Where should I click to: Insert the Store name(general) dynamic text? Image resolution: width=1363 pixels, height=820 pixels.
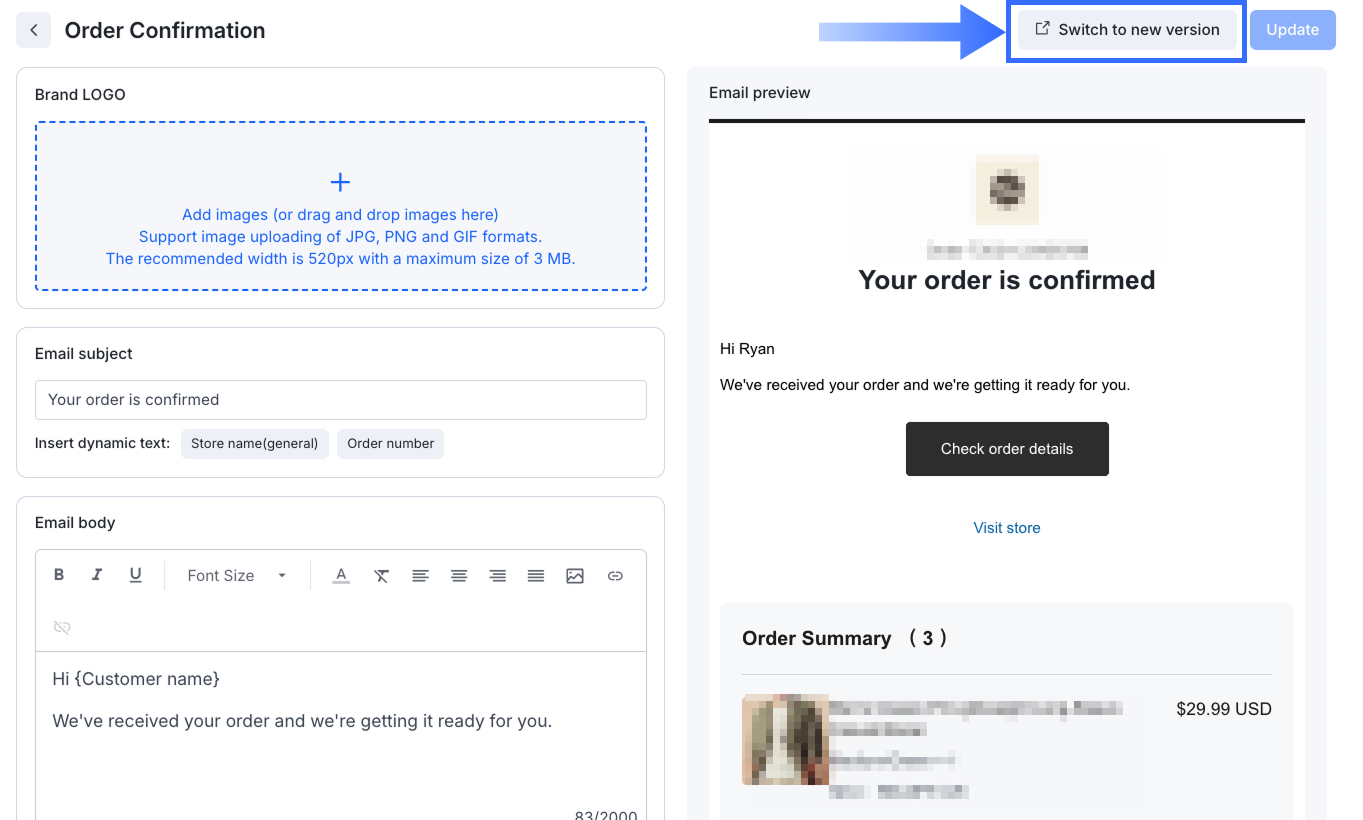point(254,444)
